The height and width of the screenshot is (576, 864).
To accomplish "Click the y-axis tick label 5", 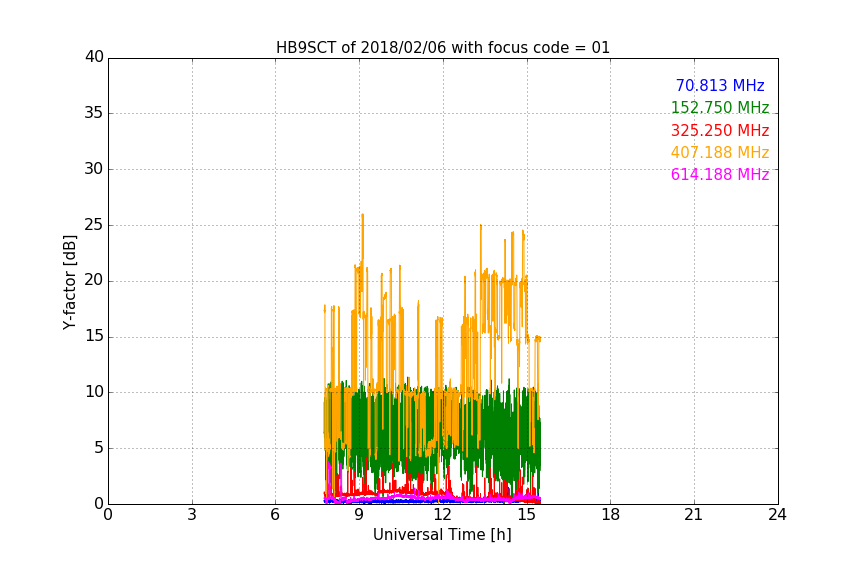I will (99, 448).
